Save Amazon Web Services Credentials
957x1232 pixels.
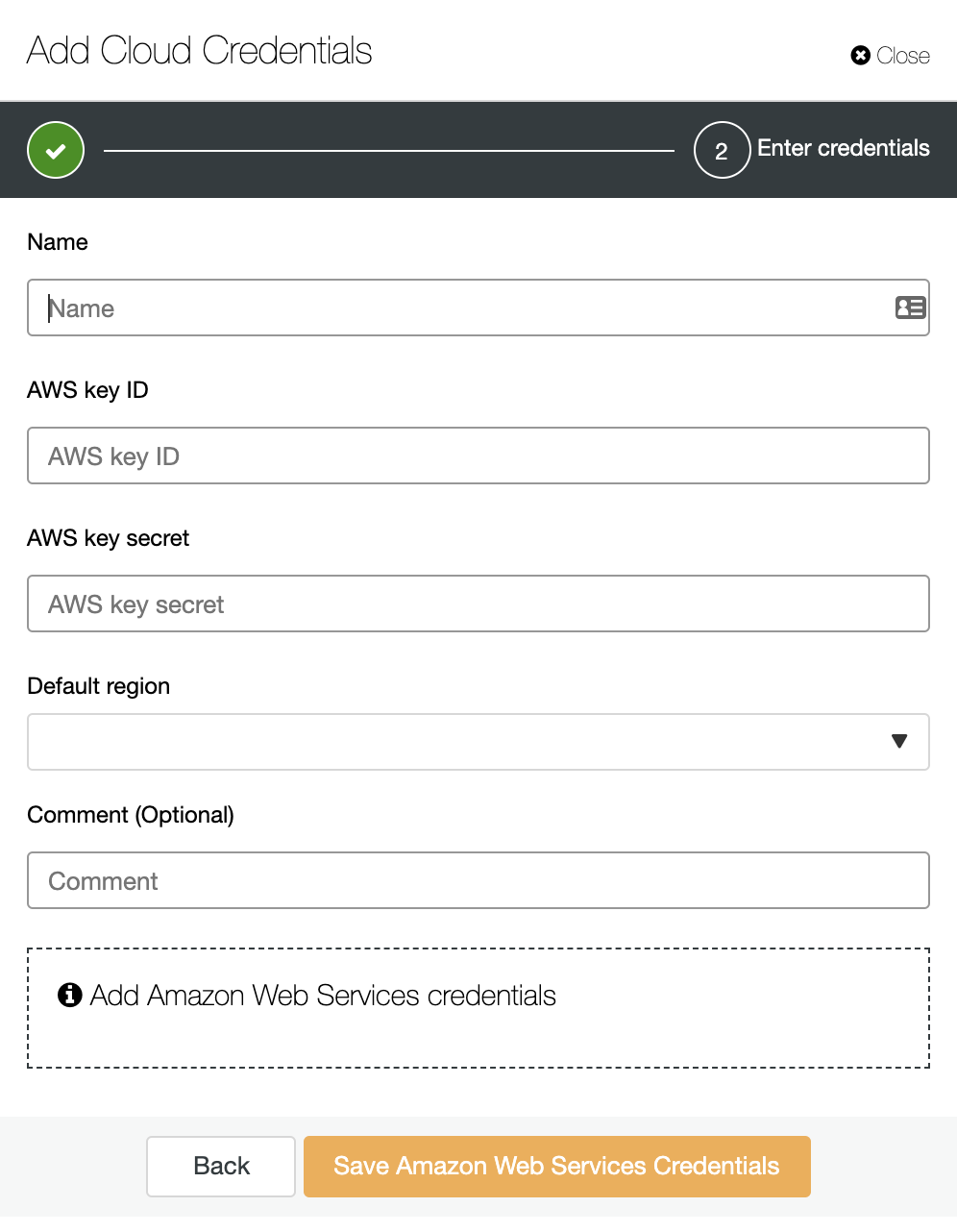(x=557, y=1167)
